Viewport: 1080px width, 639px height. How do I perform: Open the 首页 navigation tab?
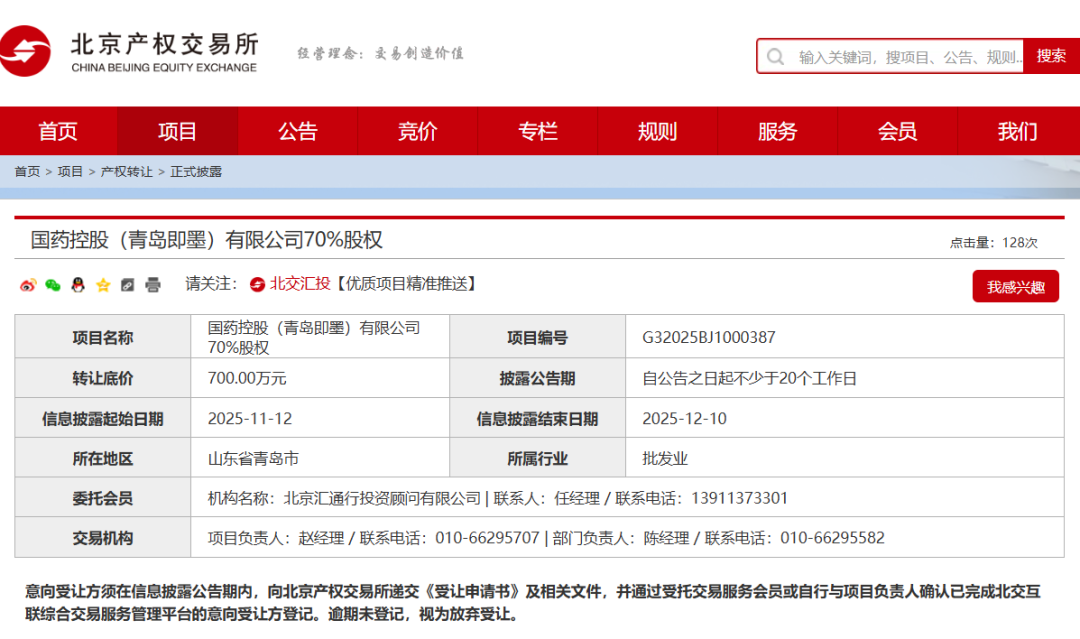tap(59, 131)
